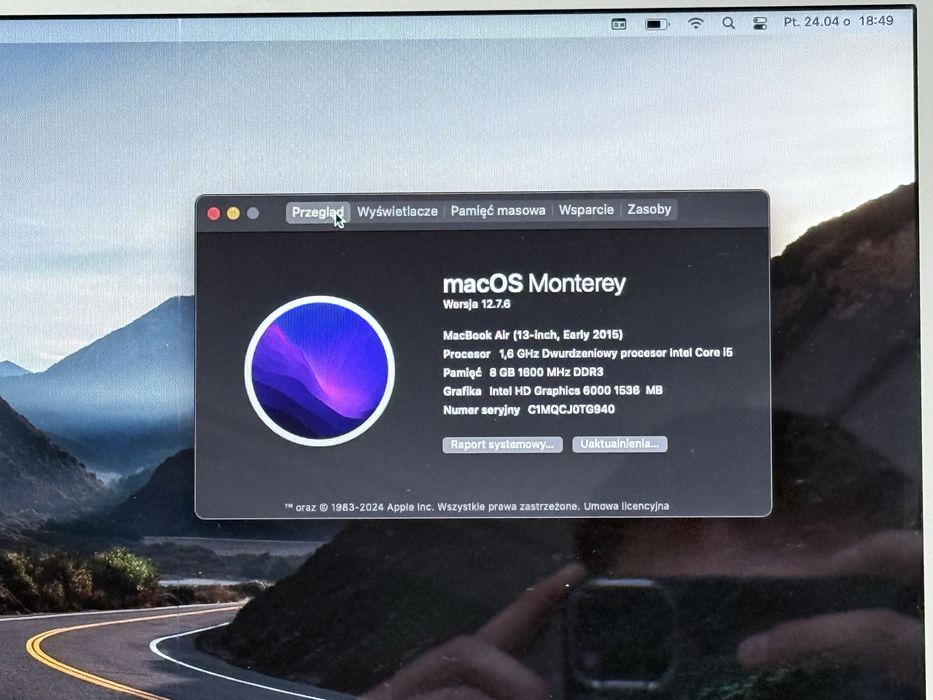933x700 pixels.
Task: Click the 8 GB 1600 MHz DDR3 value
Action: tap(546, 372)
